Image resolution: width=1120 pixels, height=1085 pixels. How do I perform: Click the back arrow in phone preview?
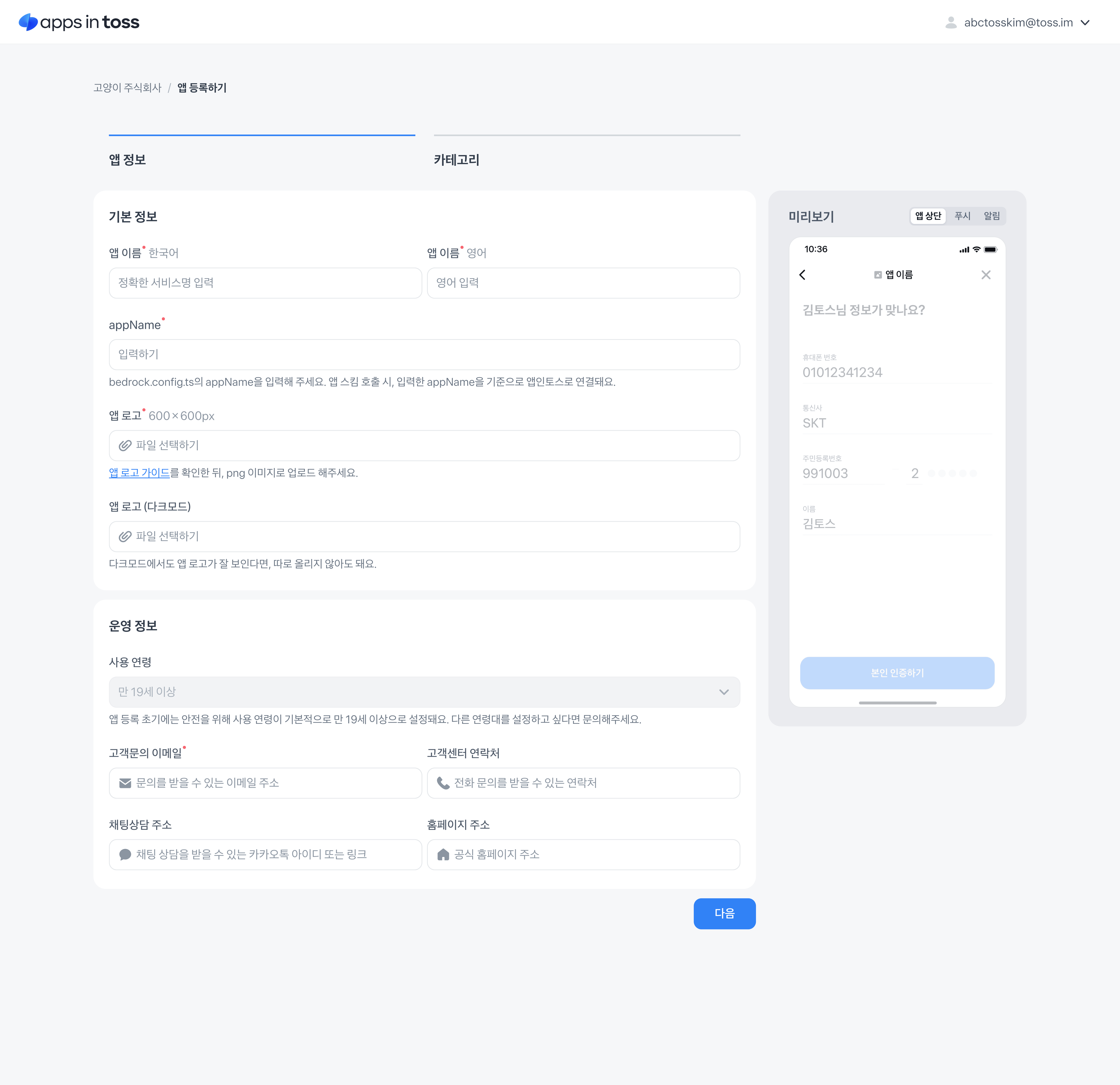point(802,275)
